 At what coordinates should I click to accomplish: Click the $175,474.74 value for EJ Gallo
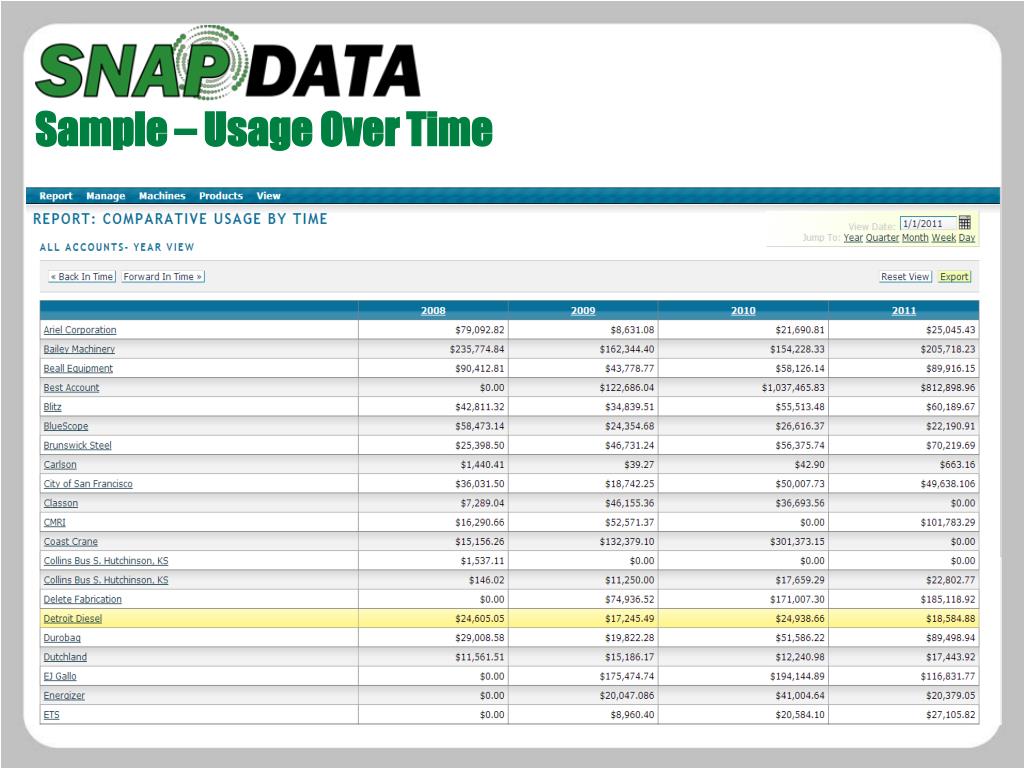click(626, 677)
